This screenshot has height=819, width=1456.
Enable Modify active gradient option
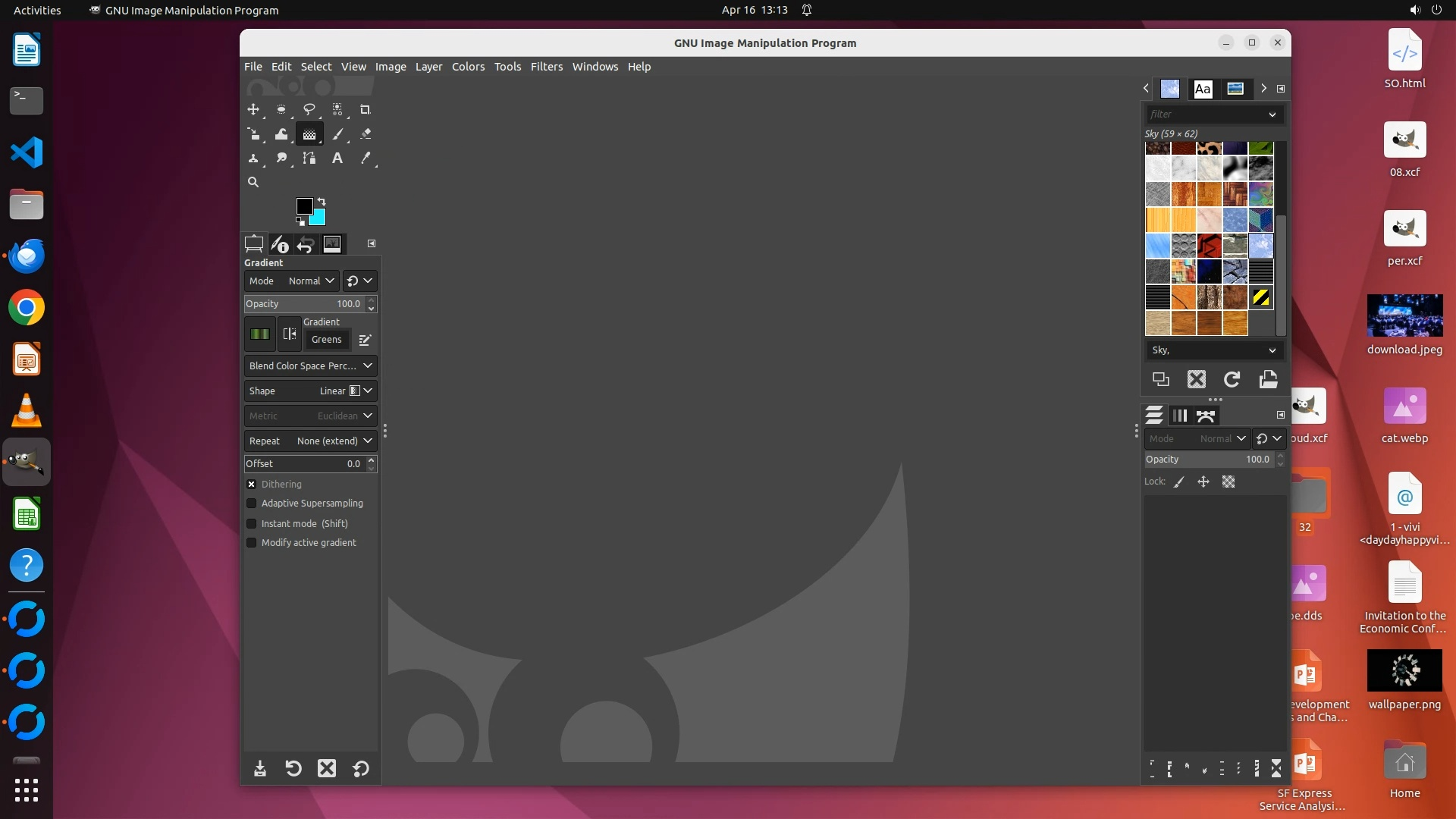click(x=252, y=543)
